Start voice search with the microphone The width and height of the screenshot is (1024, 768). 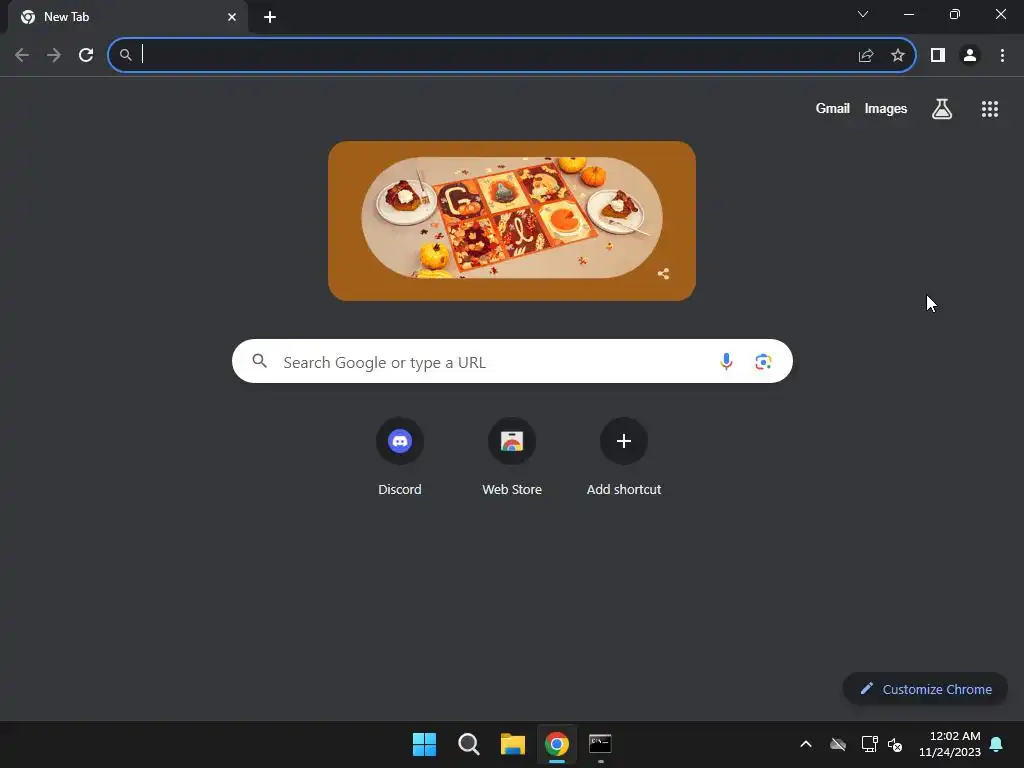click(x=726, y=361)
